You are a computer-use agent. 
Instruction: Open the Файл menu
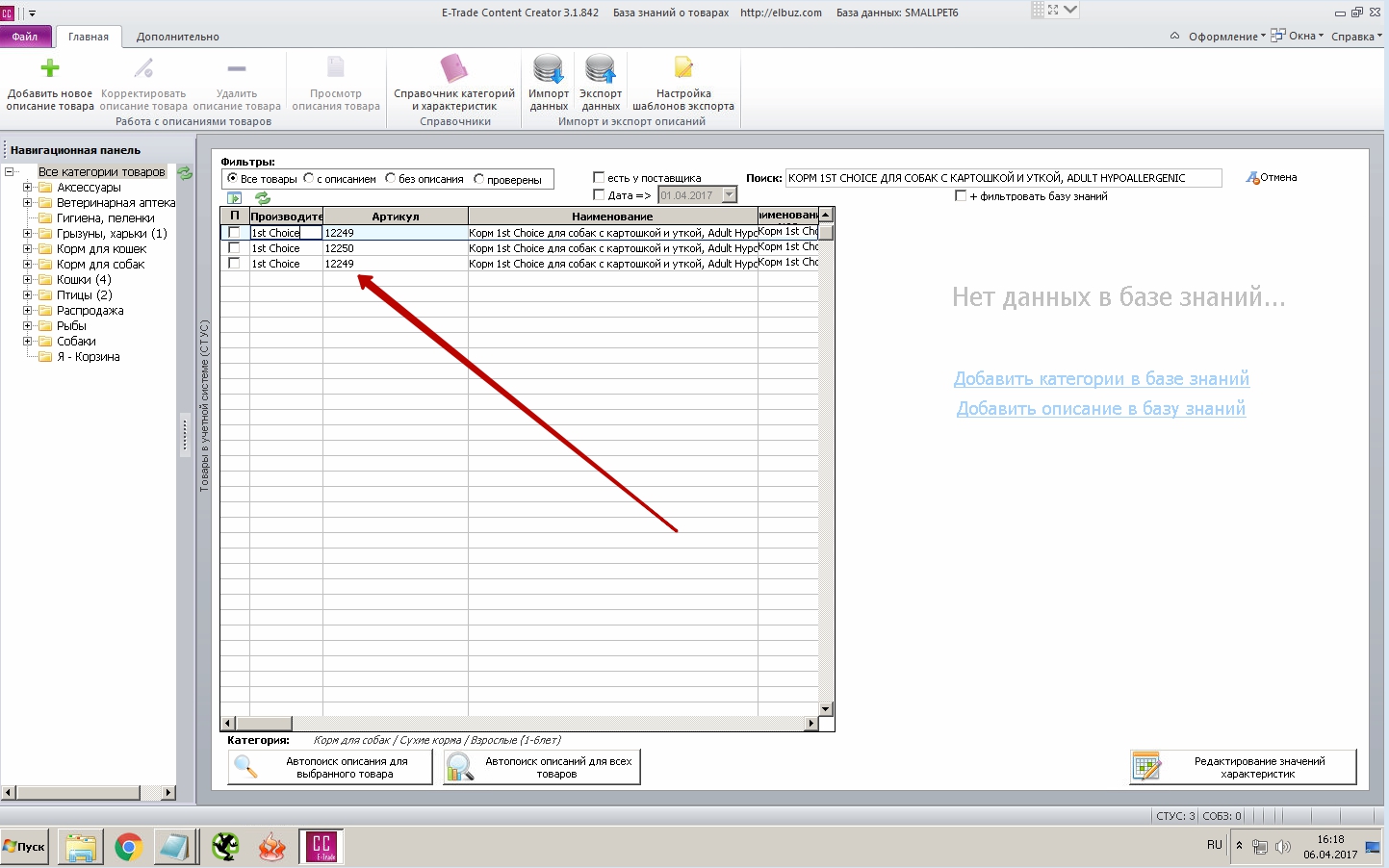(25, 37)
